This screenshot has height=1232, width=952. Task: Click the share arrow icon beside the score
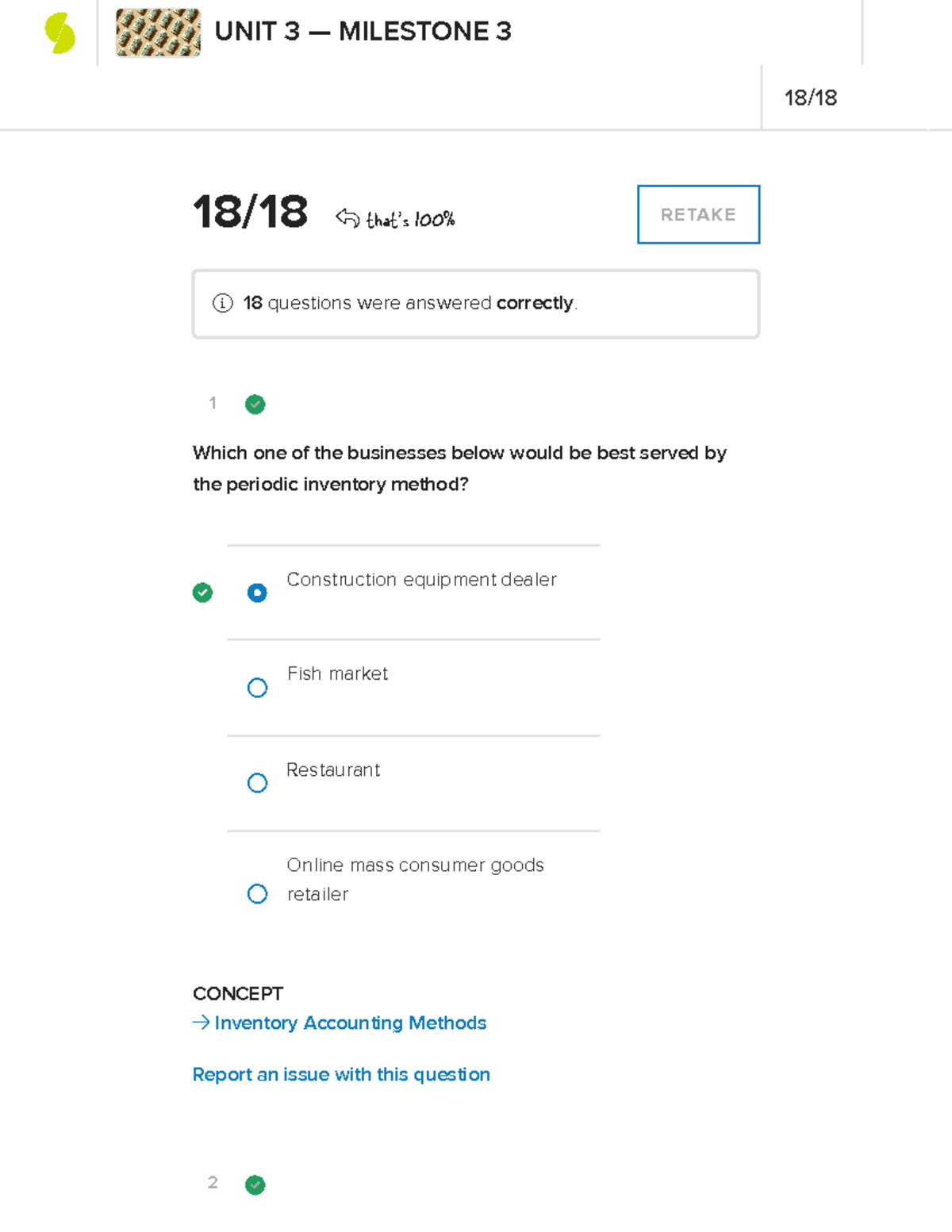pos(347,217)
